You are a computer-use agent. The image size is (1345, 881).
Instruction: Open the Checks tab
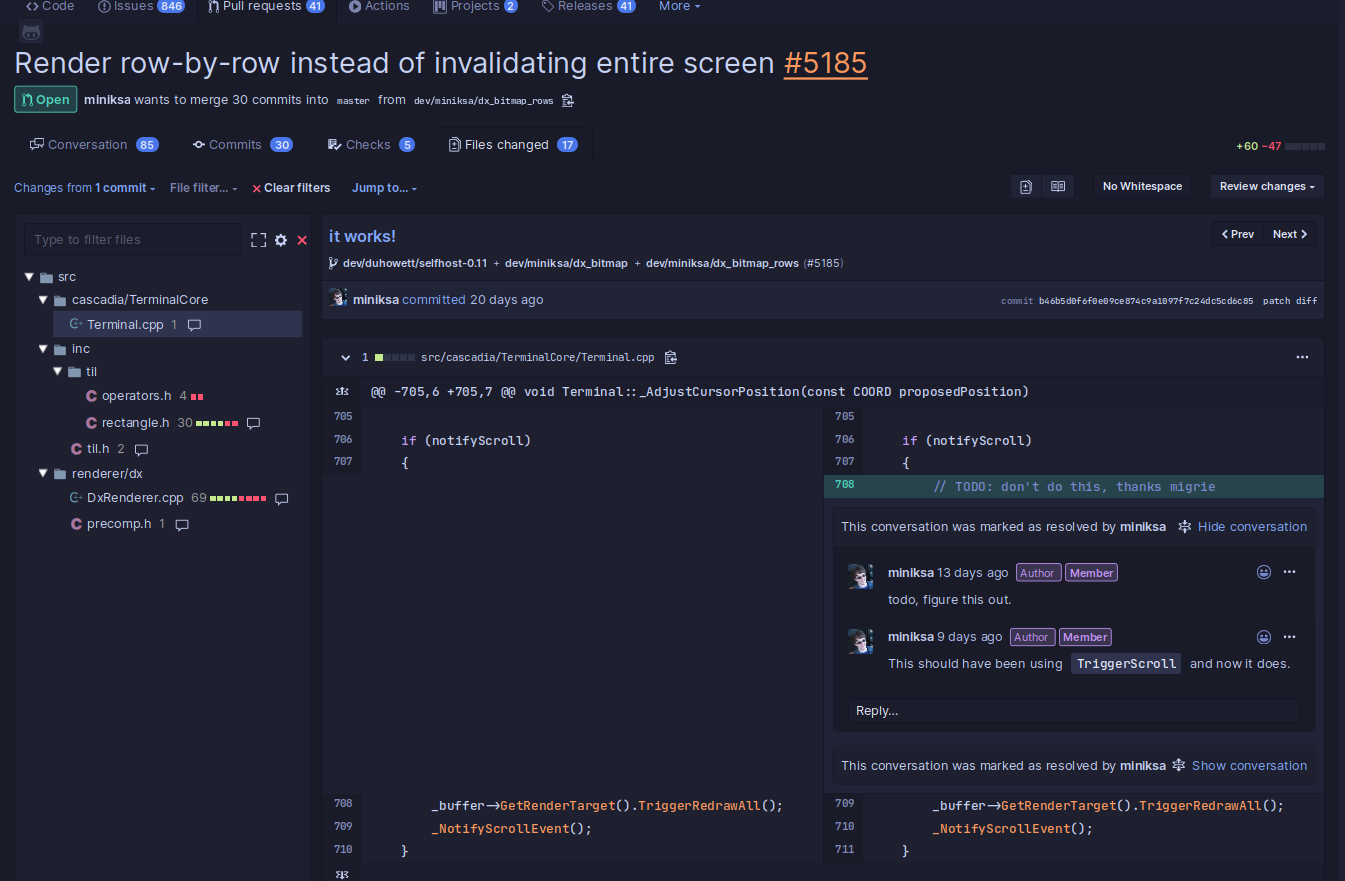click(x=371, y=145)
